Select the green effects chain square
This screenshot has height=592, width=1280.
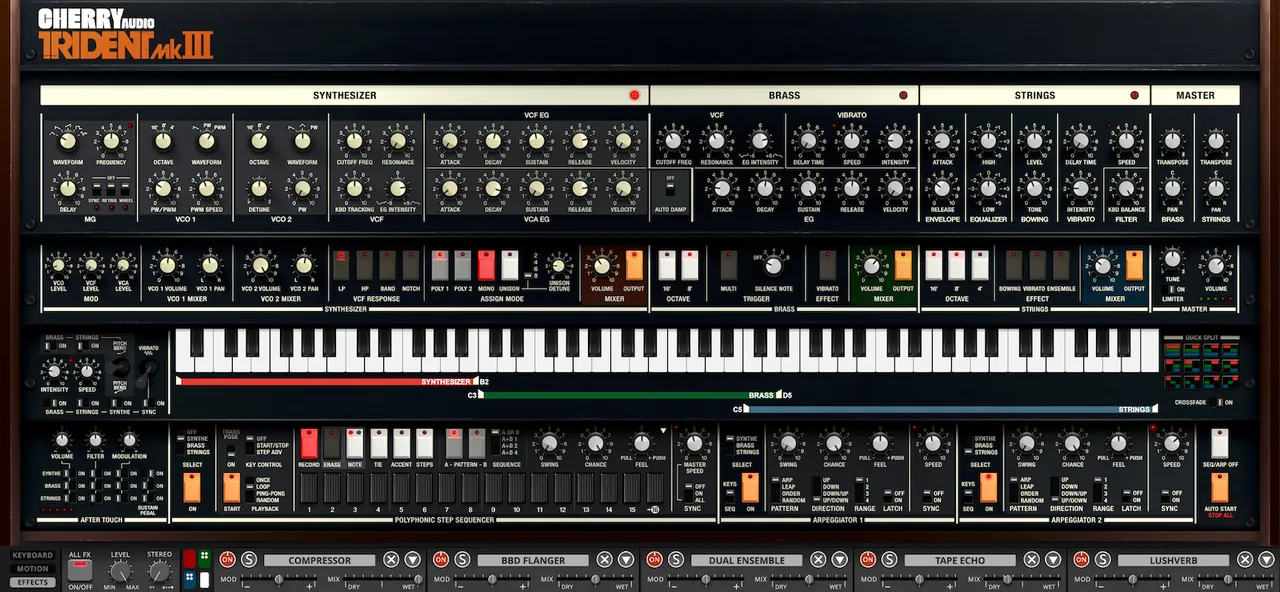click(204, 559)
